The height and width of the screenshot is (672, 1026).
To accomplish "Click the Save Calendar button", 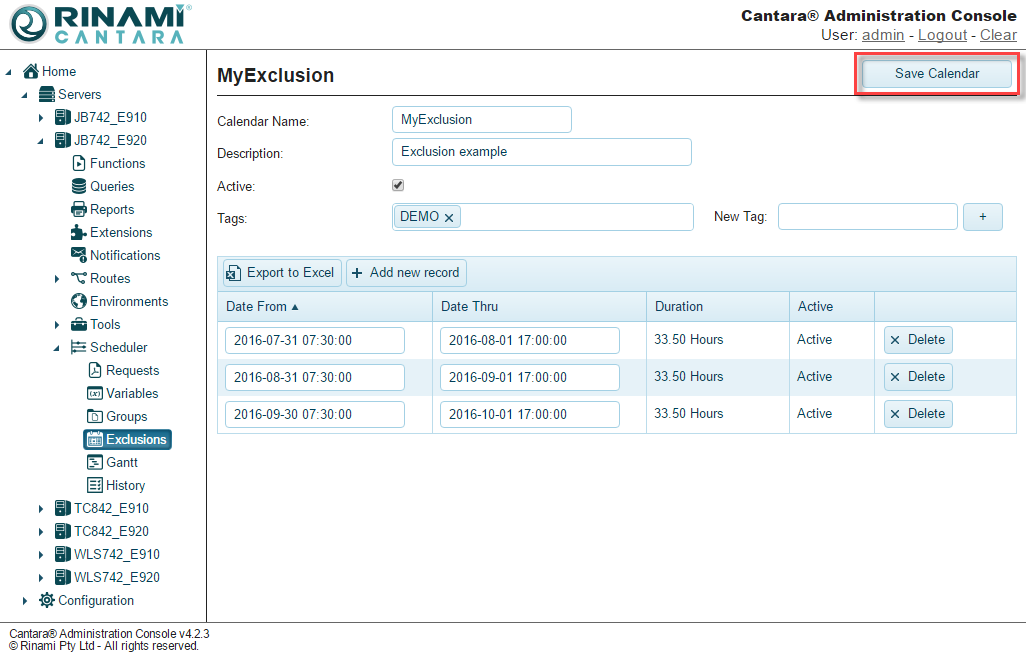I will [x=937, y=74].
